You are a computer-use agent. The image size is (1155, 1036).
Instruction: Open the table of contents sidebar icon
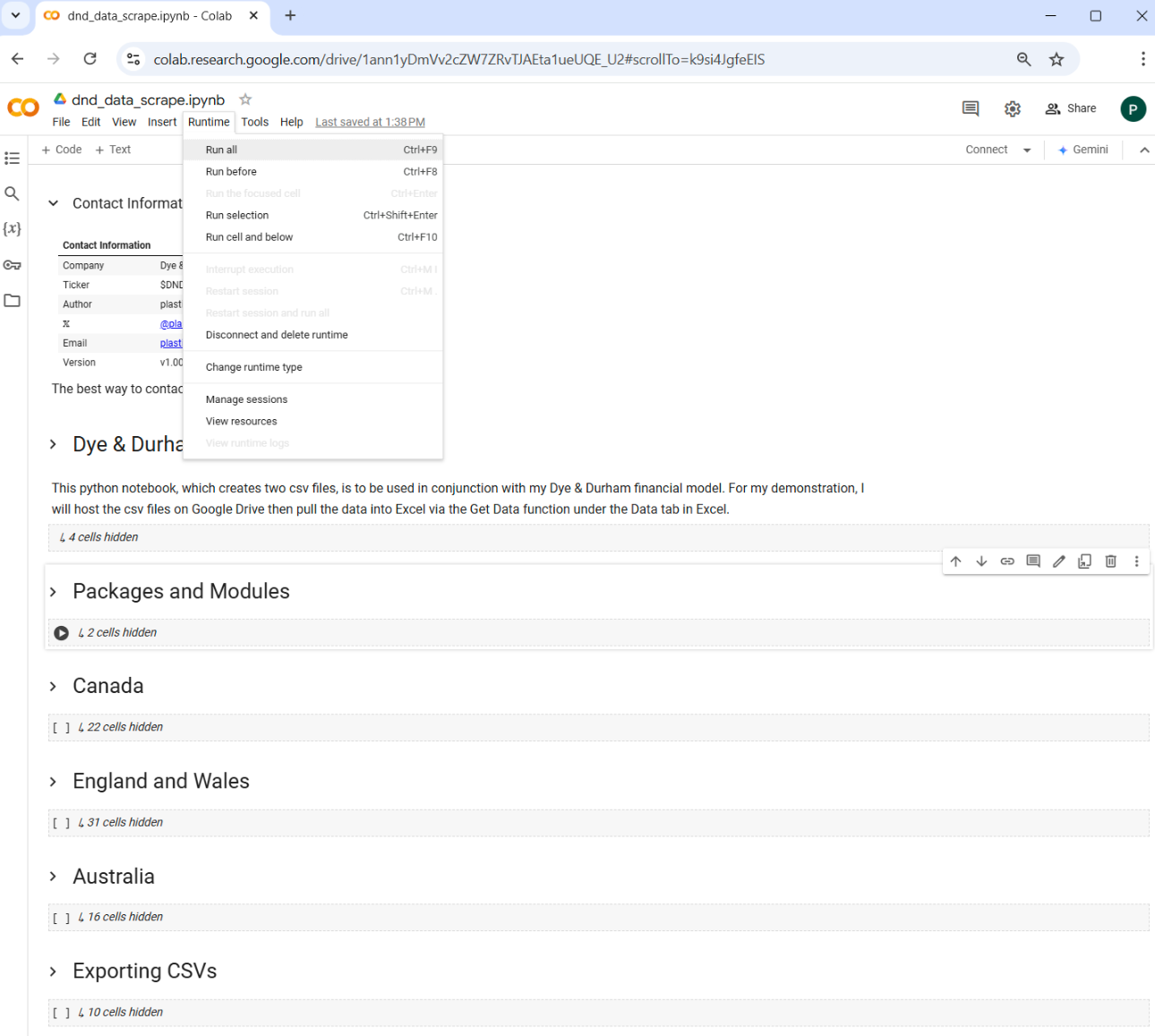(12, 158)
